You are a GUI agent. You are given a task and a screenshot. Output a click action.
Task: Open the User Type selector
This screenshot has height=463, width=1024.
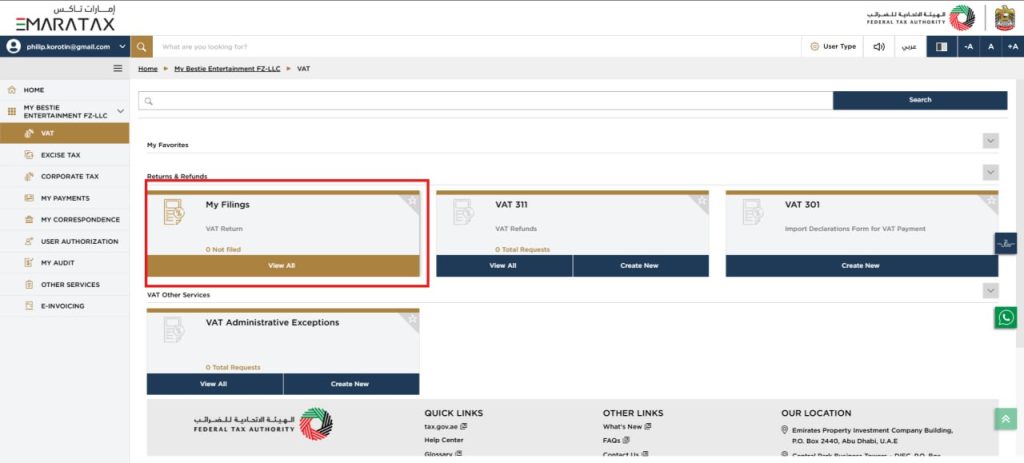[x=833, y=46]
